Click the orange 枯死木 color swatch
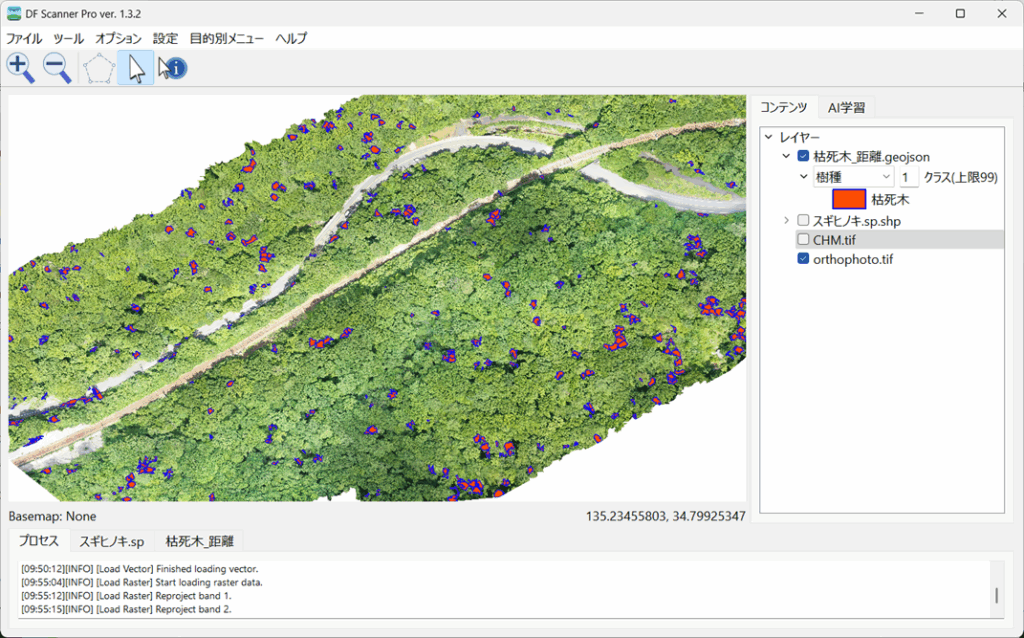This screenshot has width=1024, height=638. (848, 199)
